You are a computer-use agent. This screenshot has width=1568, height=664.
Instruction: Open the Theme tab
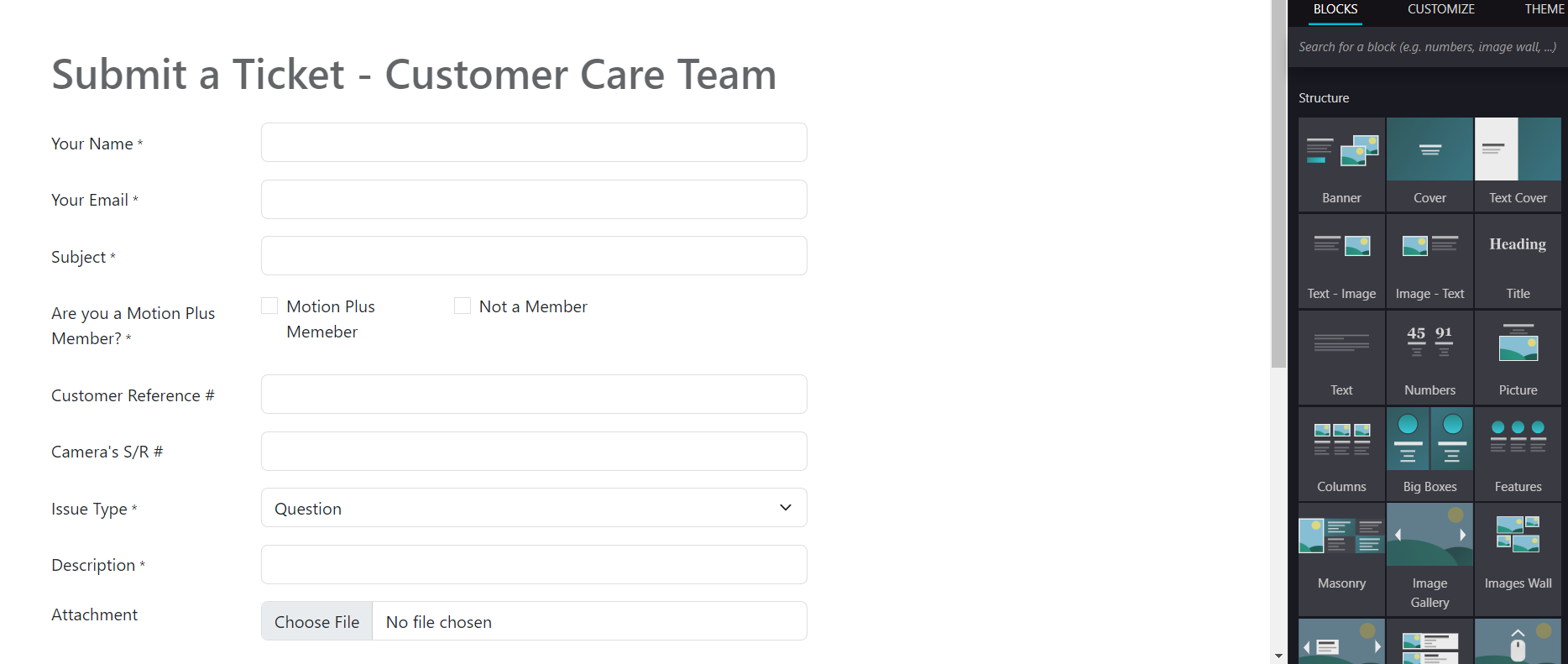tap(1544, 9)
